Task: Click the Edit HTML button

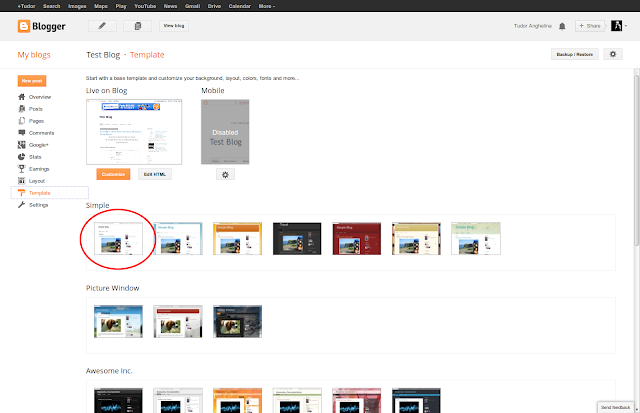Action: (x=155, y=174)
